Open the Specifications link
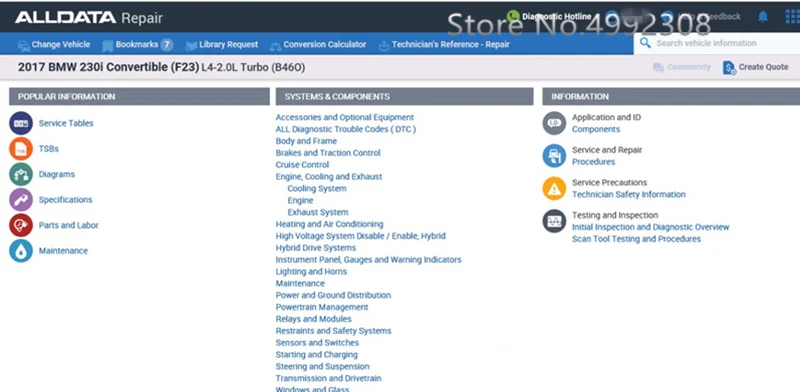The image size is (800, 392). pyautogui.click(x=65, y=200)
